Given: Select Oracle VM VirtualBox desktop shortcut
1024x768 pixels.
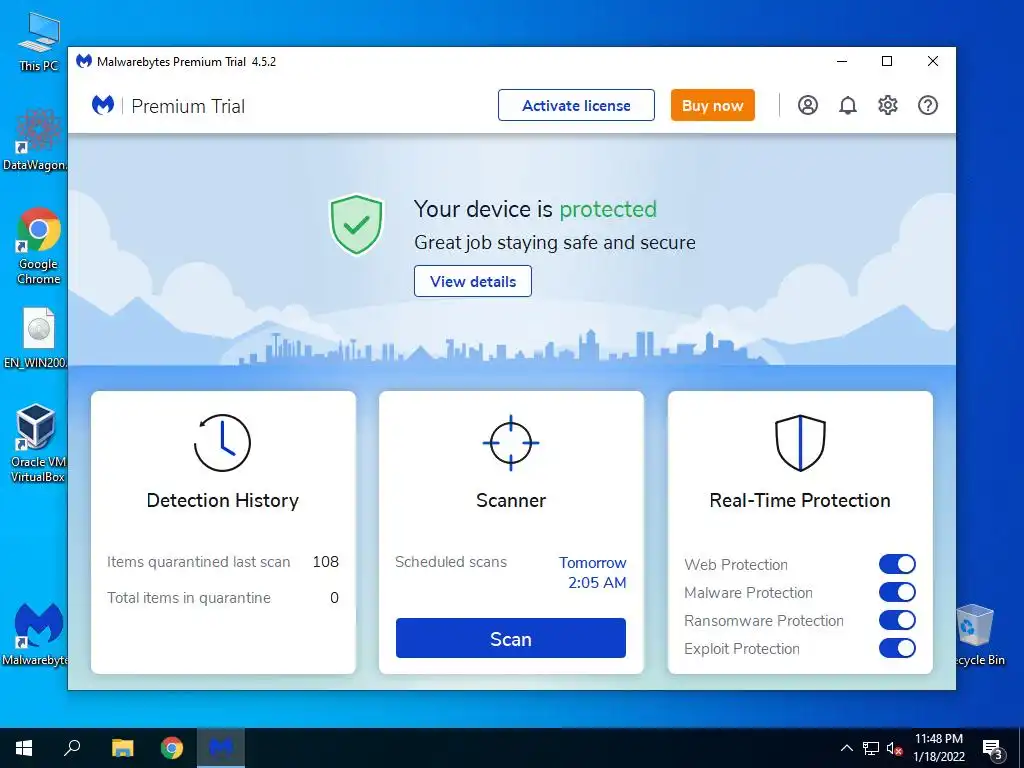Looking at the screenshot, I should click(37, 443).
